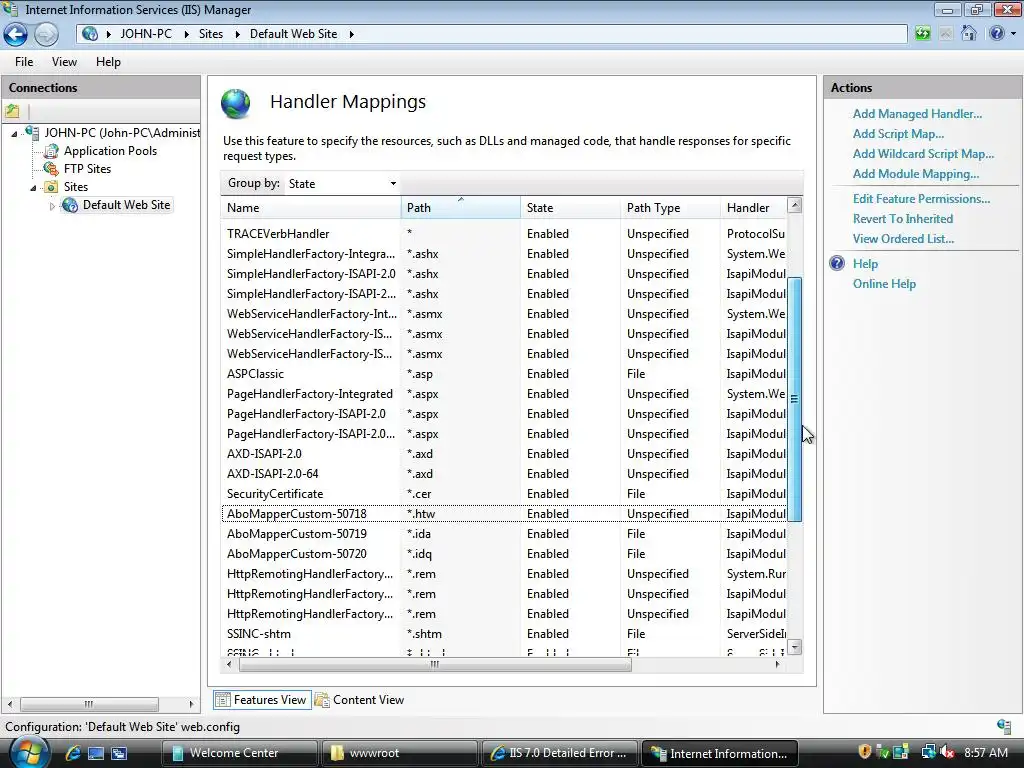Select the SSINC-shtm handler row
The height and width of the screenshot is (768, 1024).
pos(504,634)
